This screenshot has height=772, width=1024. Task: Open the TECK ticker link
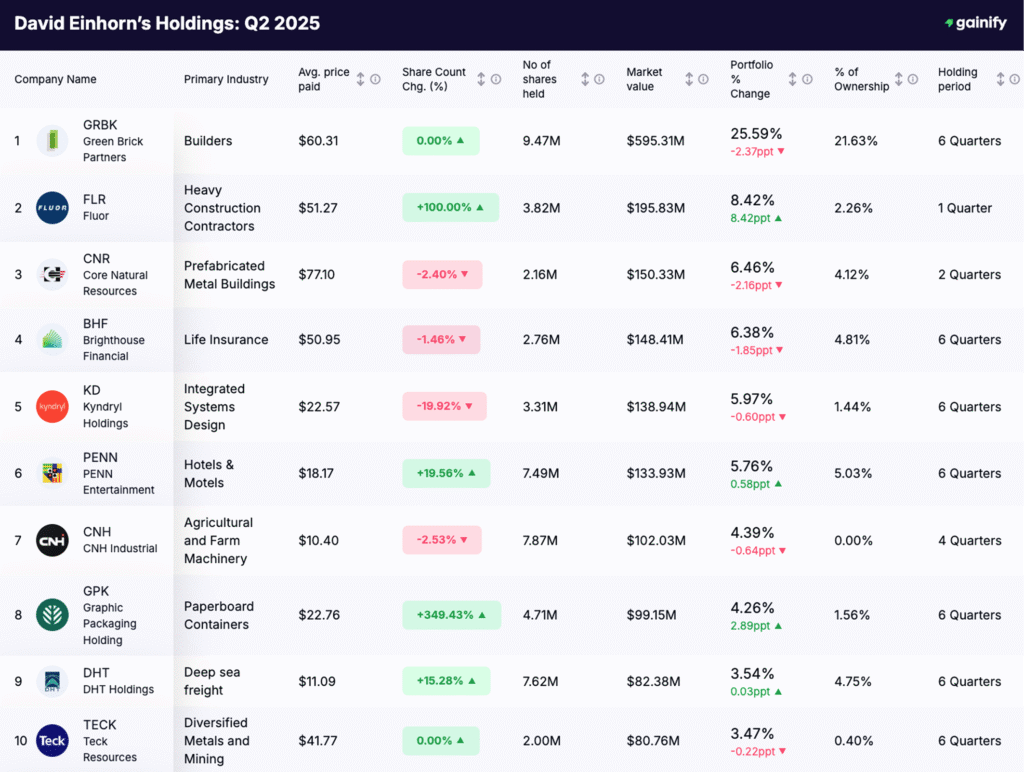pyautogui.click(x=99, y=725)
